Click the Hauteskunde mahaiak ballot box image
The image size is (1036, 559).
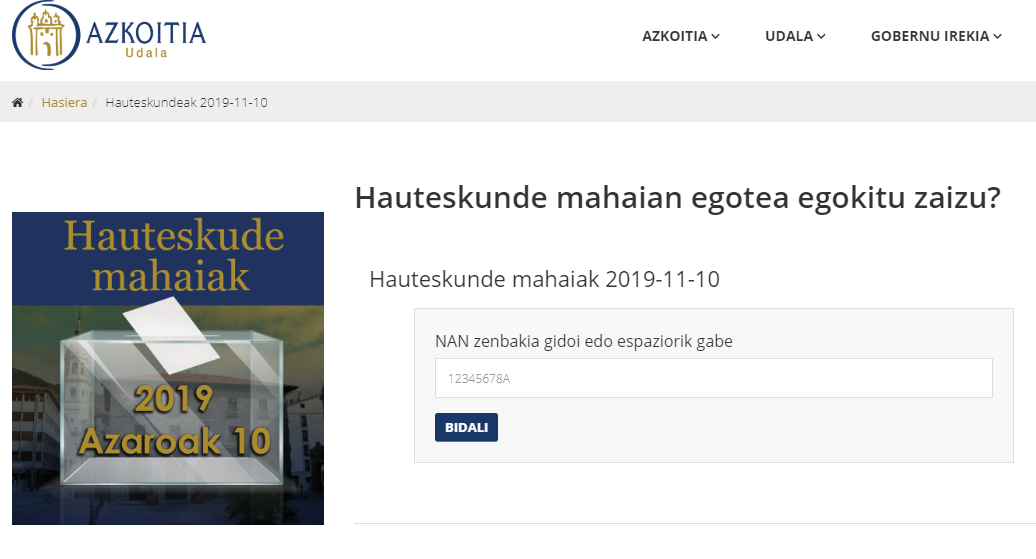(168, 369)
